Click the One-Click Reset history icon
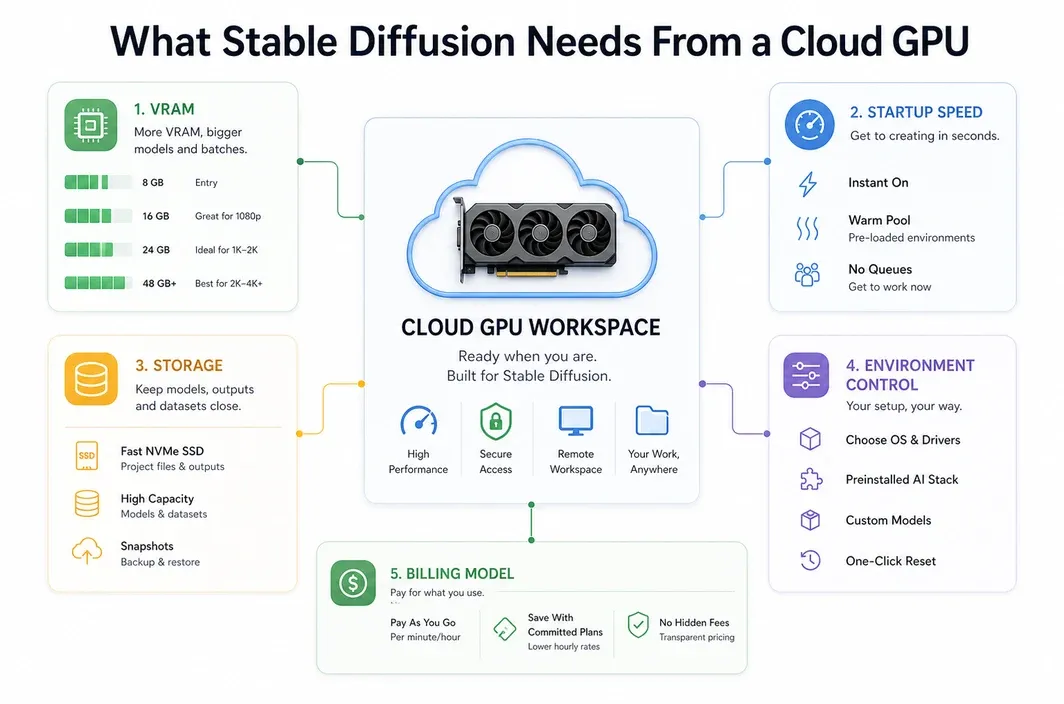This screenshot has height=704, width=1064. point(810,560)
